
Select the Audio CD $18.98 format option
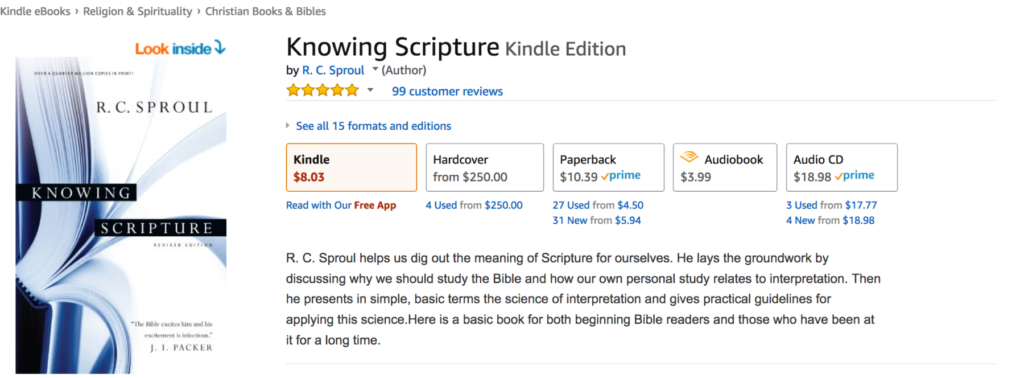842,167
